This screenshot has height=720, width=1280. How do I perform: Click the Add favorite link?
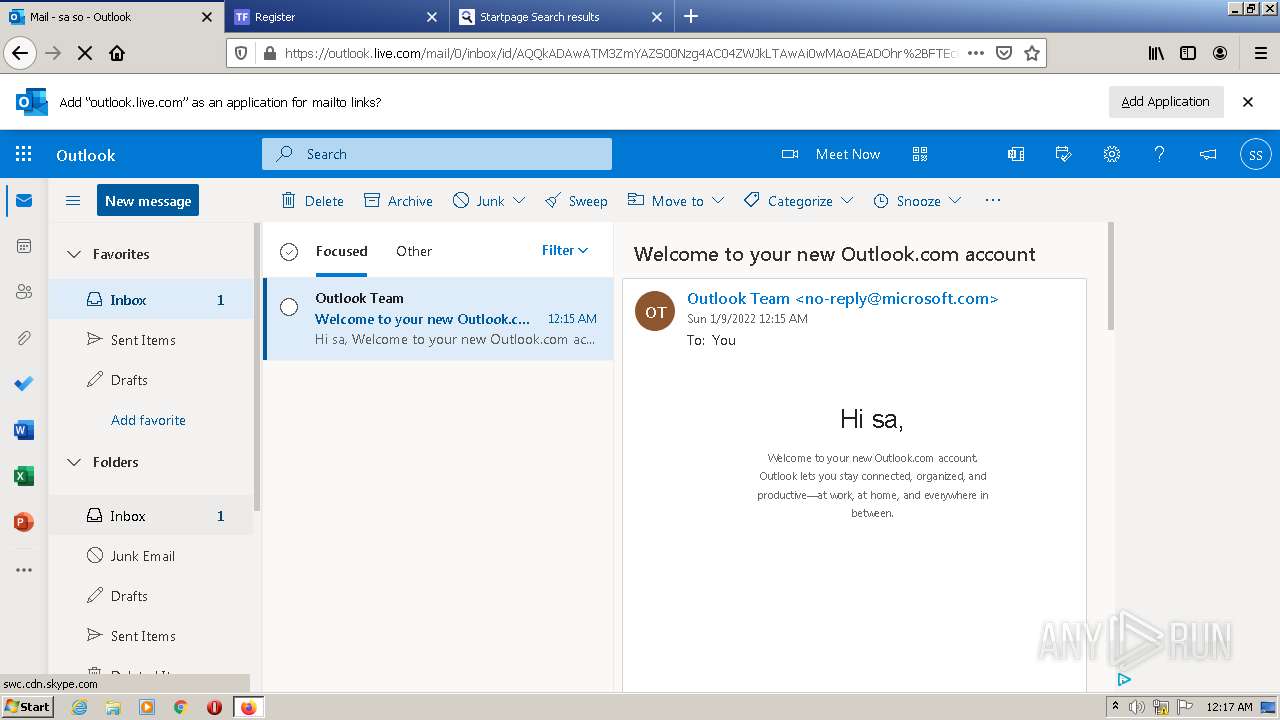[x=148, y=420]
